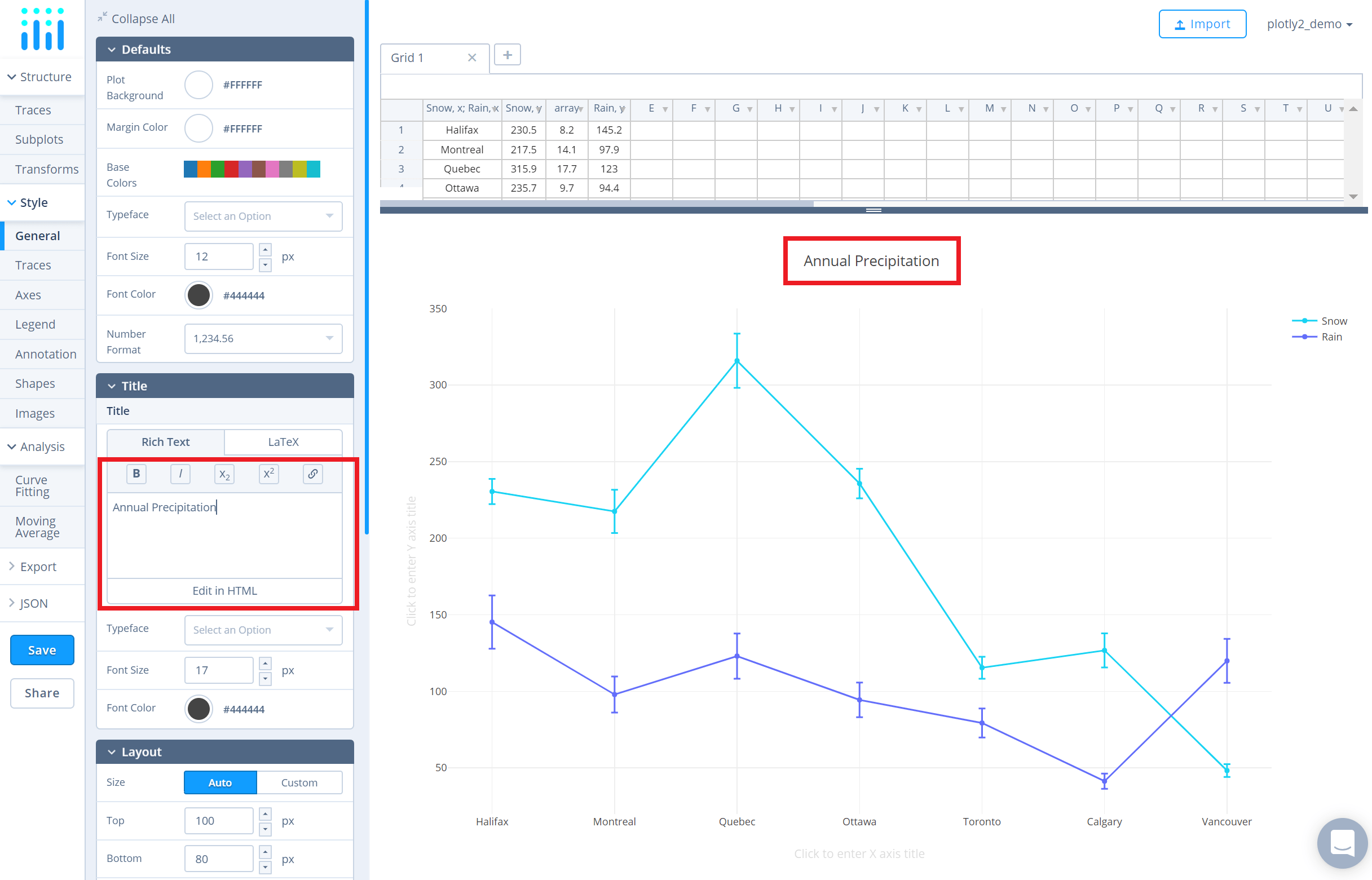This screenshot has height=880, width=1372.
Task: Insert a link in title editor
Action: (312, 474)
